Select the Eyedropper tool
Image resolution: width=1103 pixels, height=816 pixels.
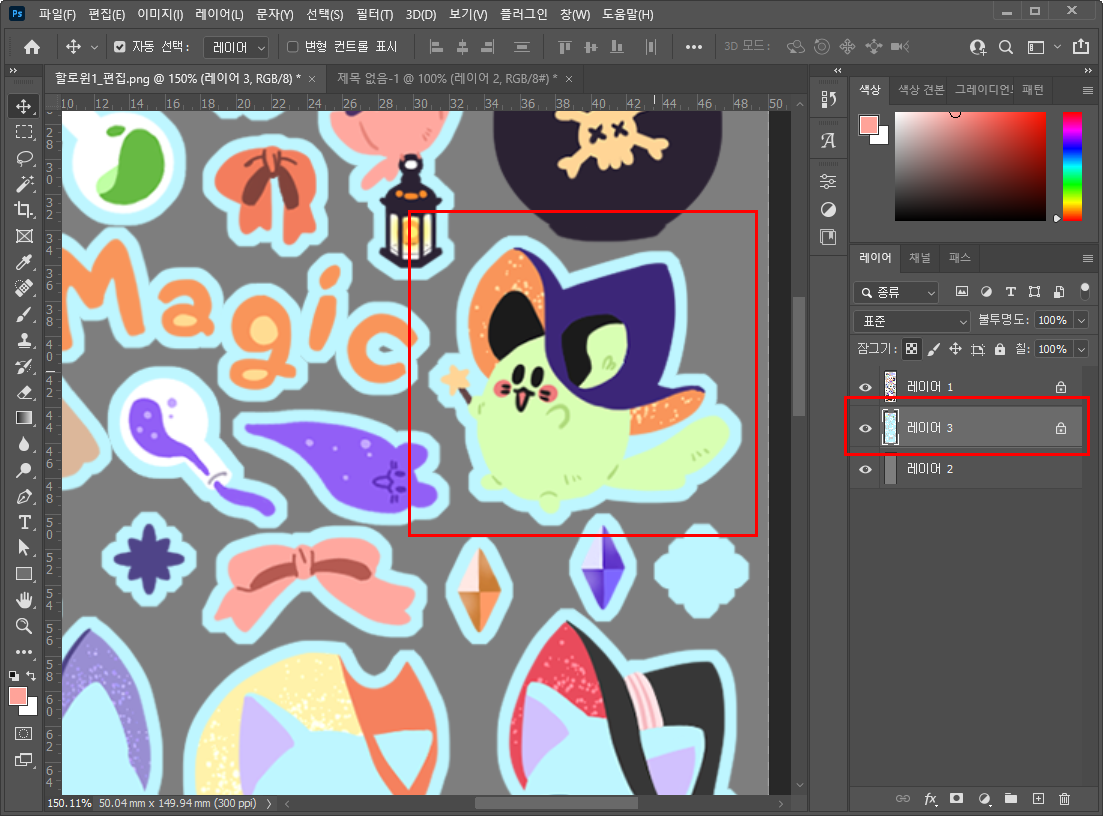click(x=24, y=262)
